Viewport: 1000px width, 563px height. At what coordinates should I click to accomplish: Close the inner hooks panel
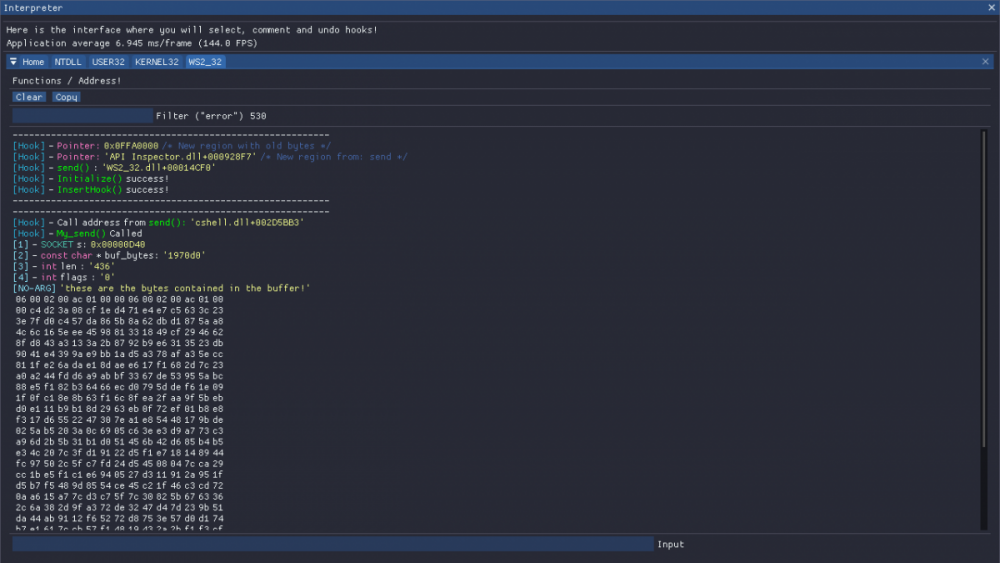[x=985, y=62]
